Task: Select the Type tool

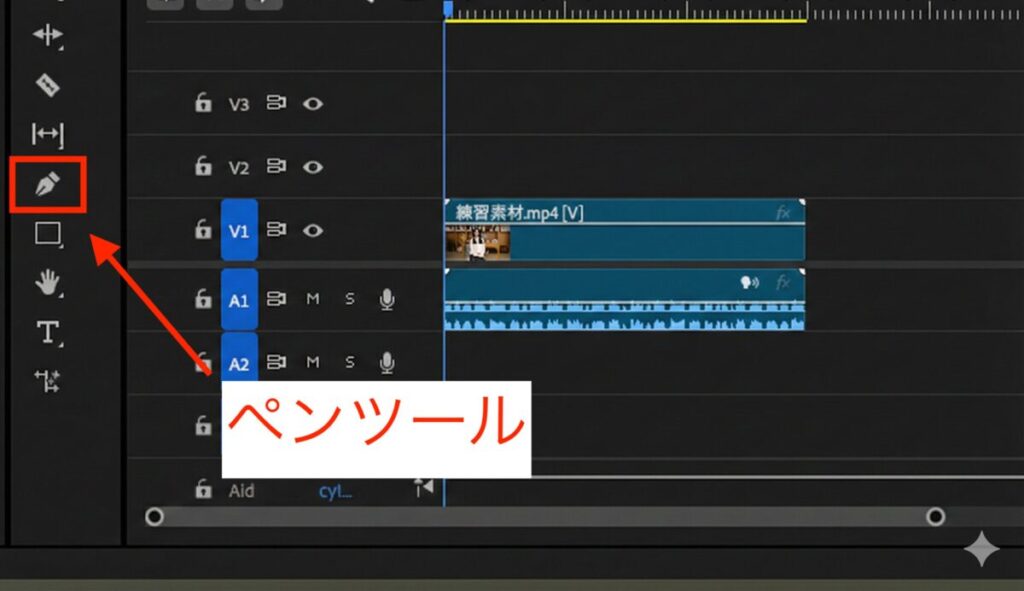Action: (x=47, y=332)
